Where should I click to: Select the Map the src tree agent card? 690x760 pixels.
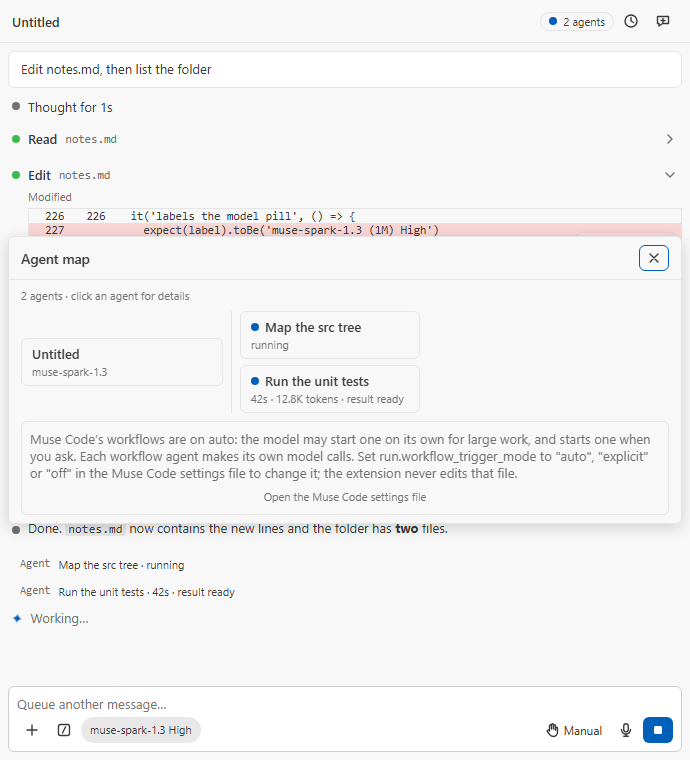tap(330, 335)
